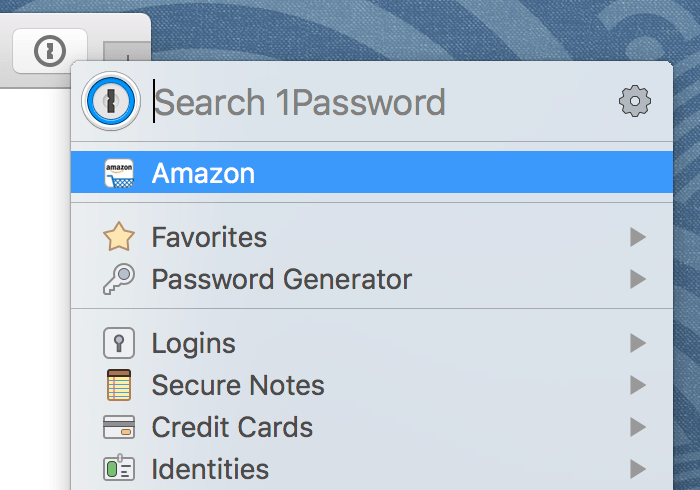
Task: Click the 1Password toolbar extension button
Action: tap(50, 50)
